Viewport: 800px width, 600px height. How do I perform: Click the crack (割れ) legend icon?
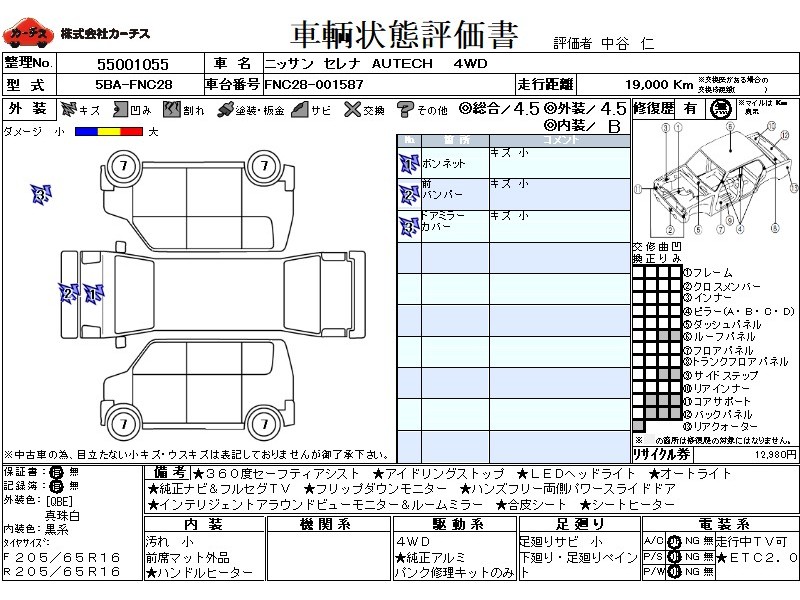coord(171,110)
